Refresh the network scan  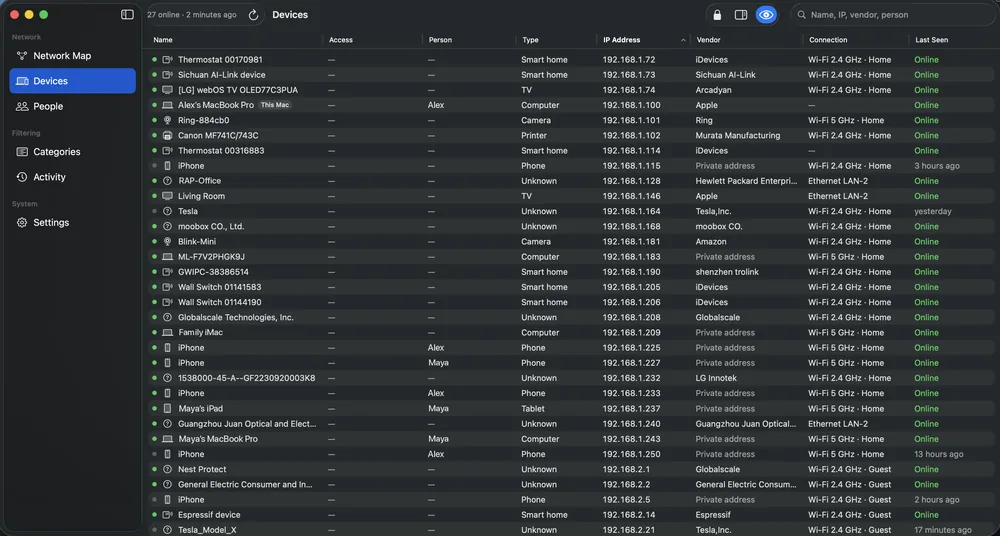pyautogui.click(x=253, y=15)
